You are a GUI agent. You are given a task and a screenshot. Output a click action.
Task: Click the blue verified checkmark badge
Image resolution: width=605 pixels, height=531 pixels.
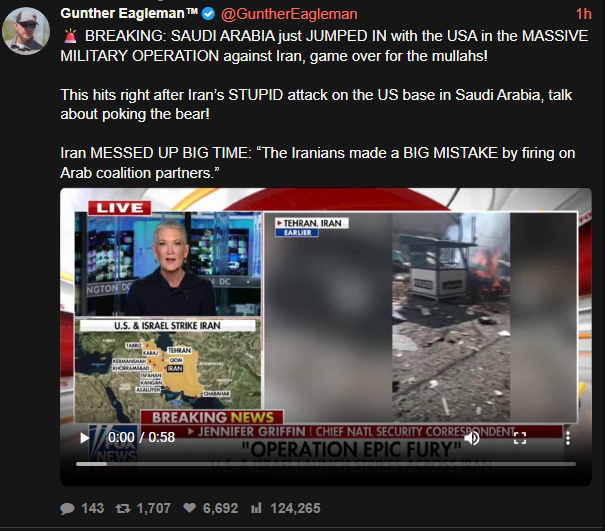tap(208, 14)
